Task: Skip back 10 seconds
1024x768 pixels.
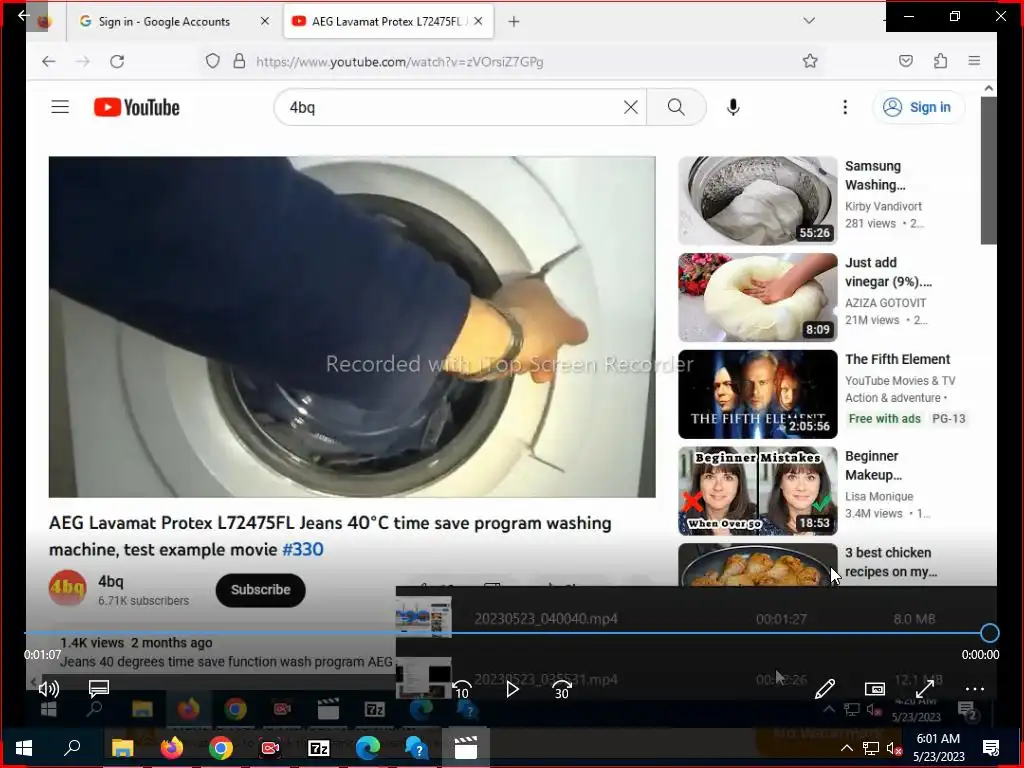Action: coord(462,690)
